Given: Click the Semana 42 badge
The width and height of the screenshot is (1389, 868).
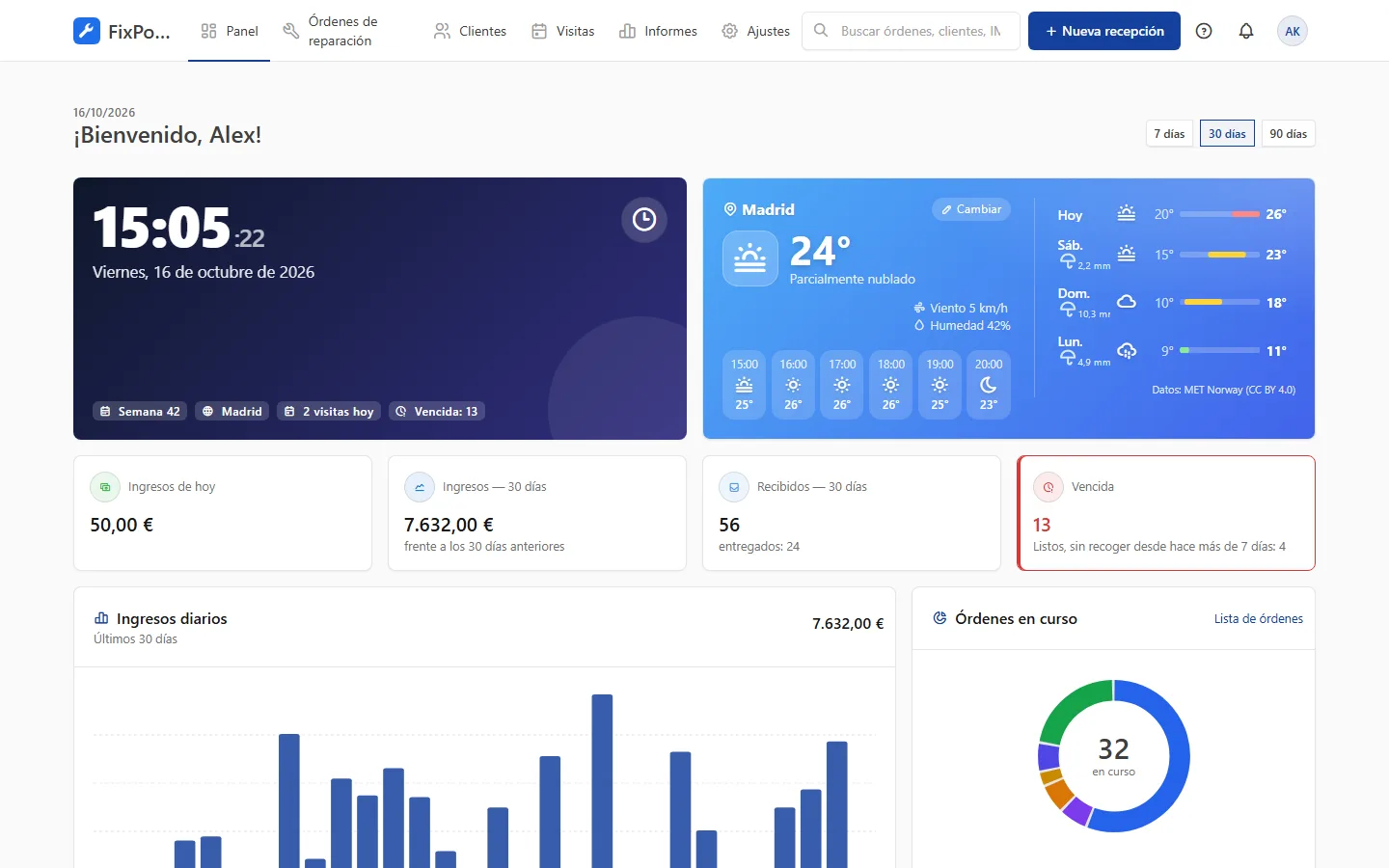Looking at the screenshot, I should point(140,411).
